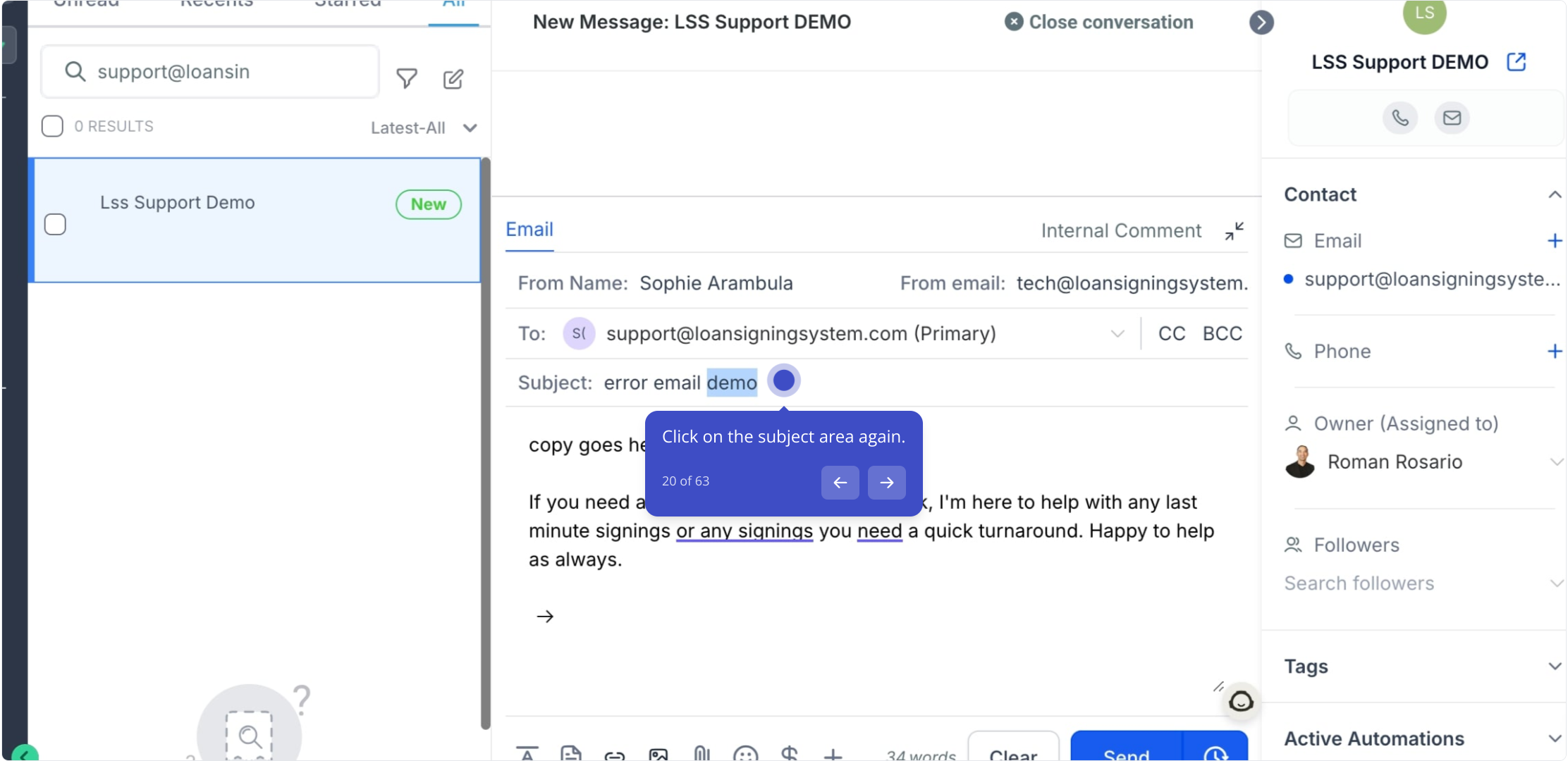
Task: Switch to the Email tab
Action: [529, 230]
